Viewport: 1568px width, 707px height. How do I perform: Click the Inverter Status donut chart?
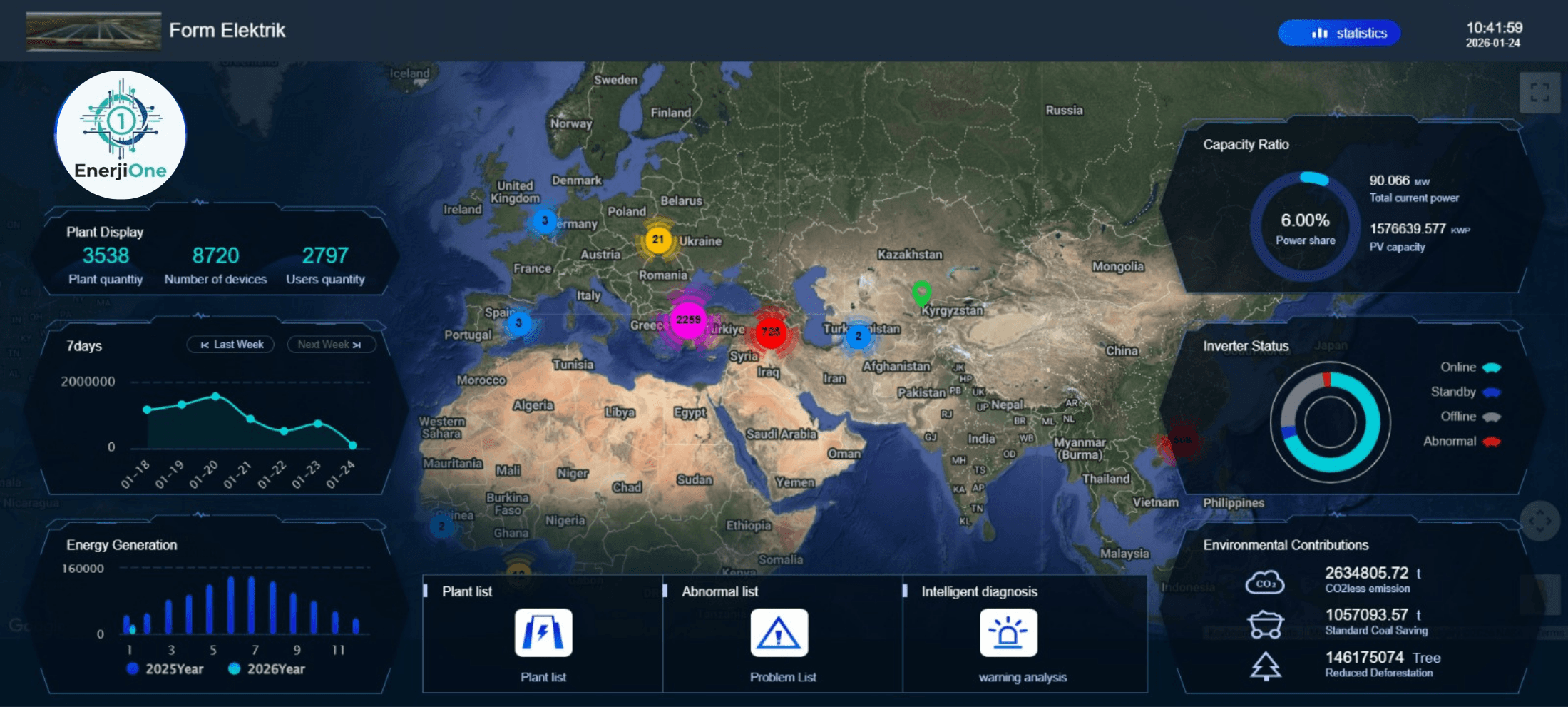1330,422
